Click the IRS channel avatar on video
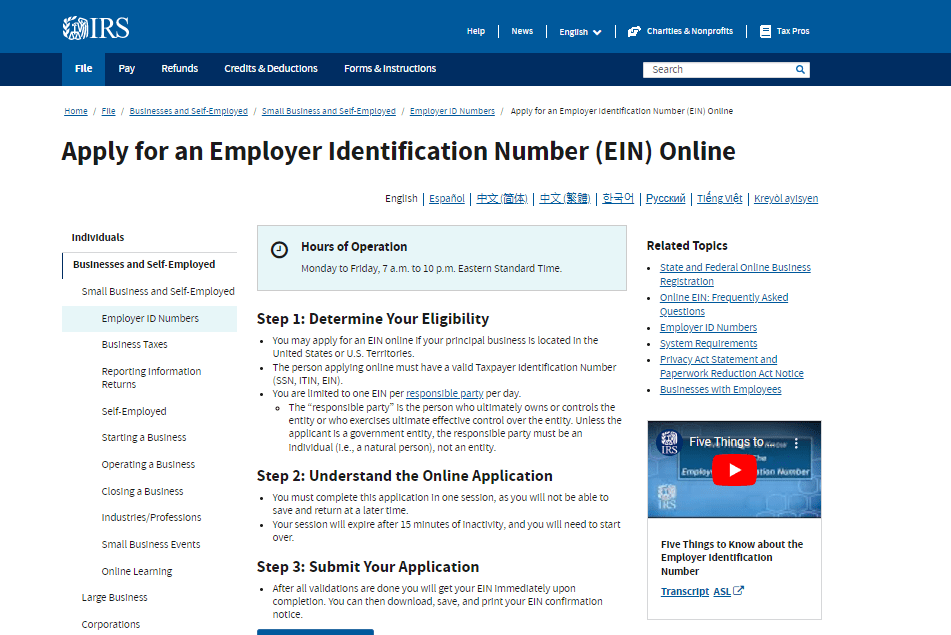The width and height of the screenshot is (951, 635). [669, 442]
